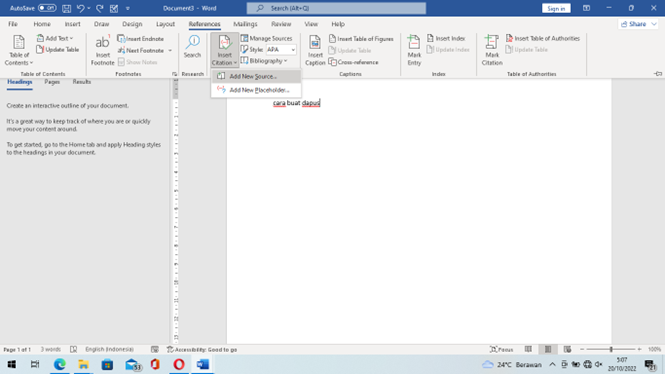This screenshot has width=665, height=374.
Task: Switch to the Home tab
Action: point(42,24)
